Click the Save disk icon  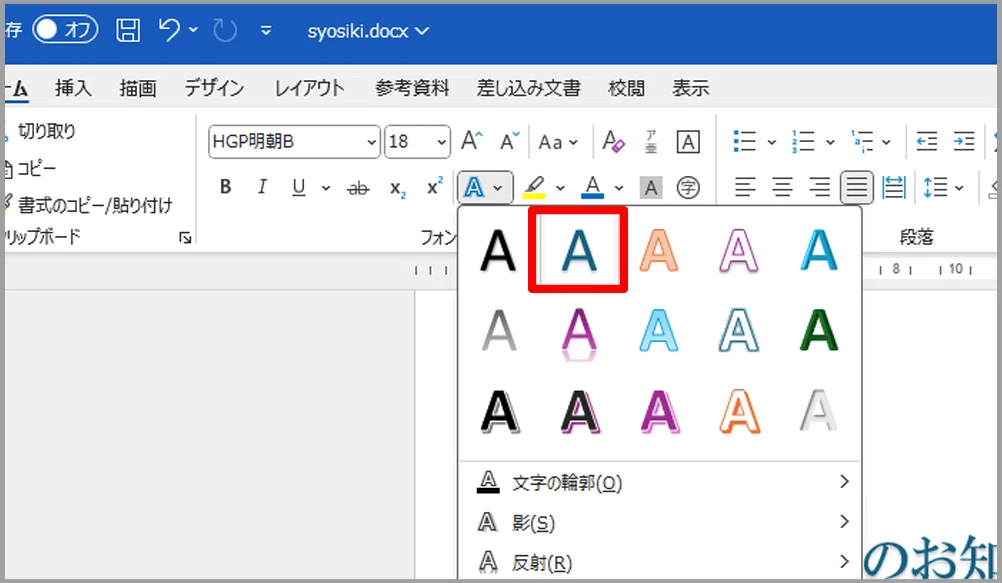click(x=128, y=30)
